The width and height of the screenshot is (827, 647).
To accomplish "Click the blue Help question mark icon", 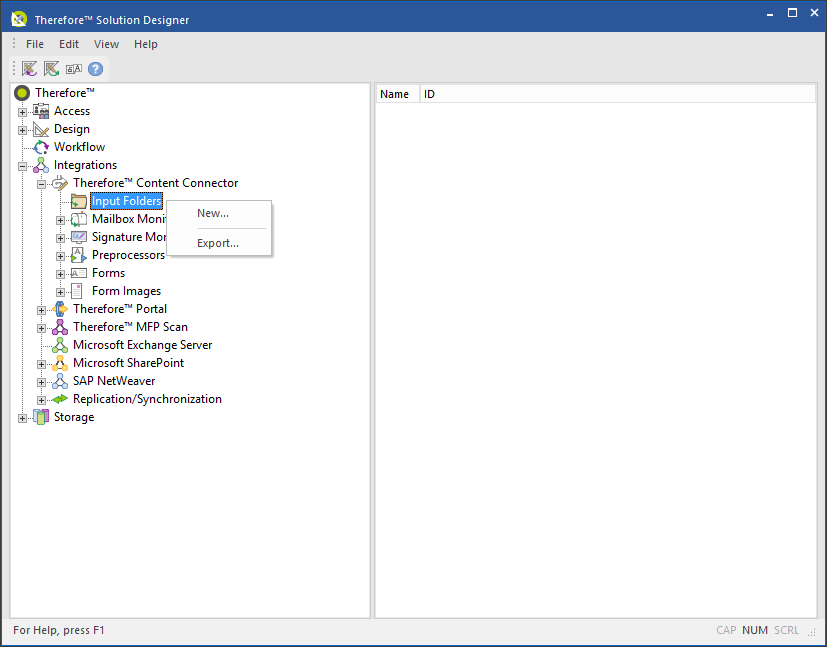I will (x=95, y=68).
